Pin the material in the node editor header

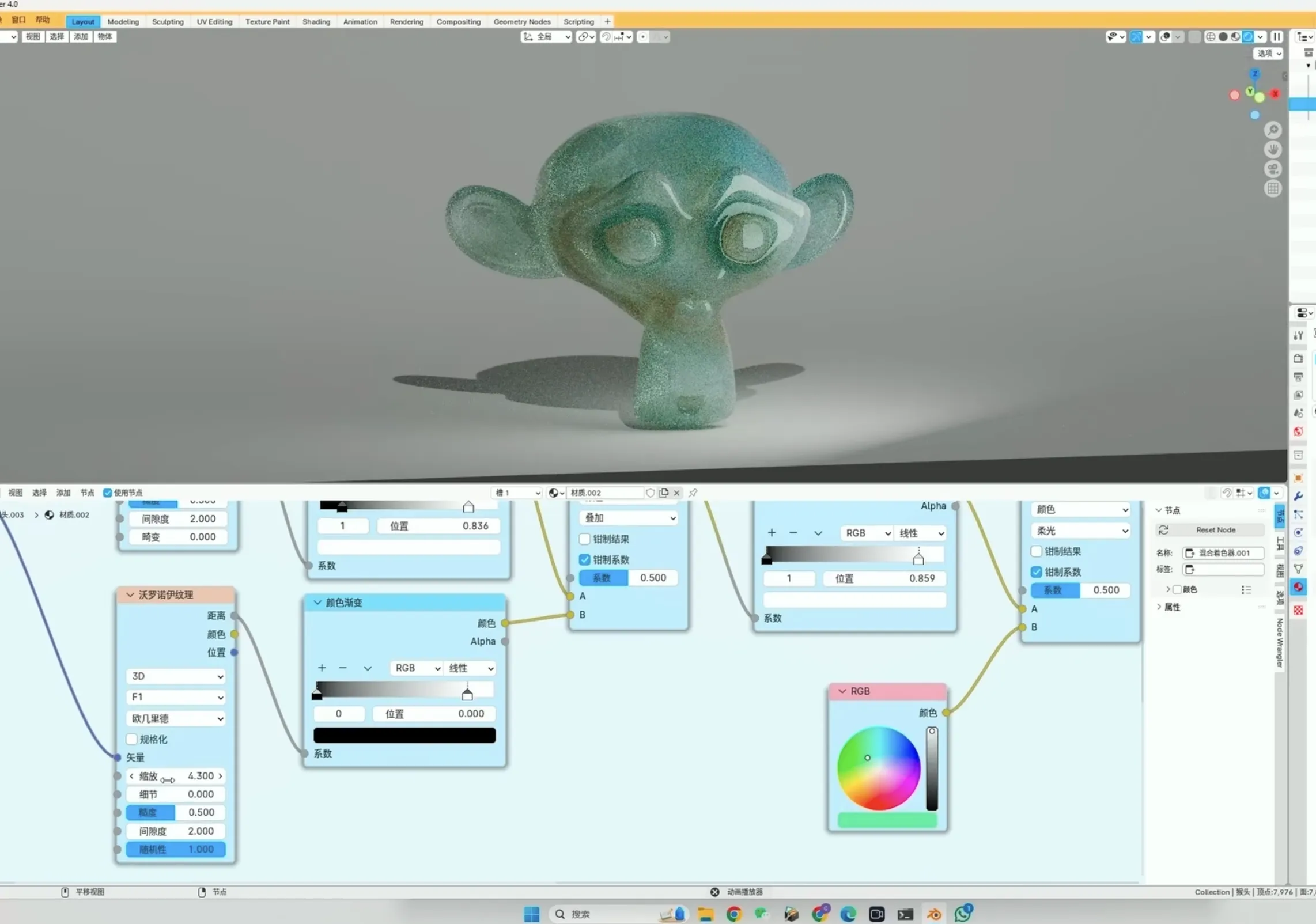point(693,493)
